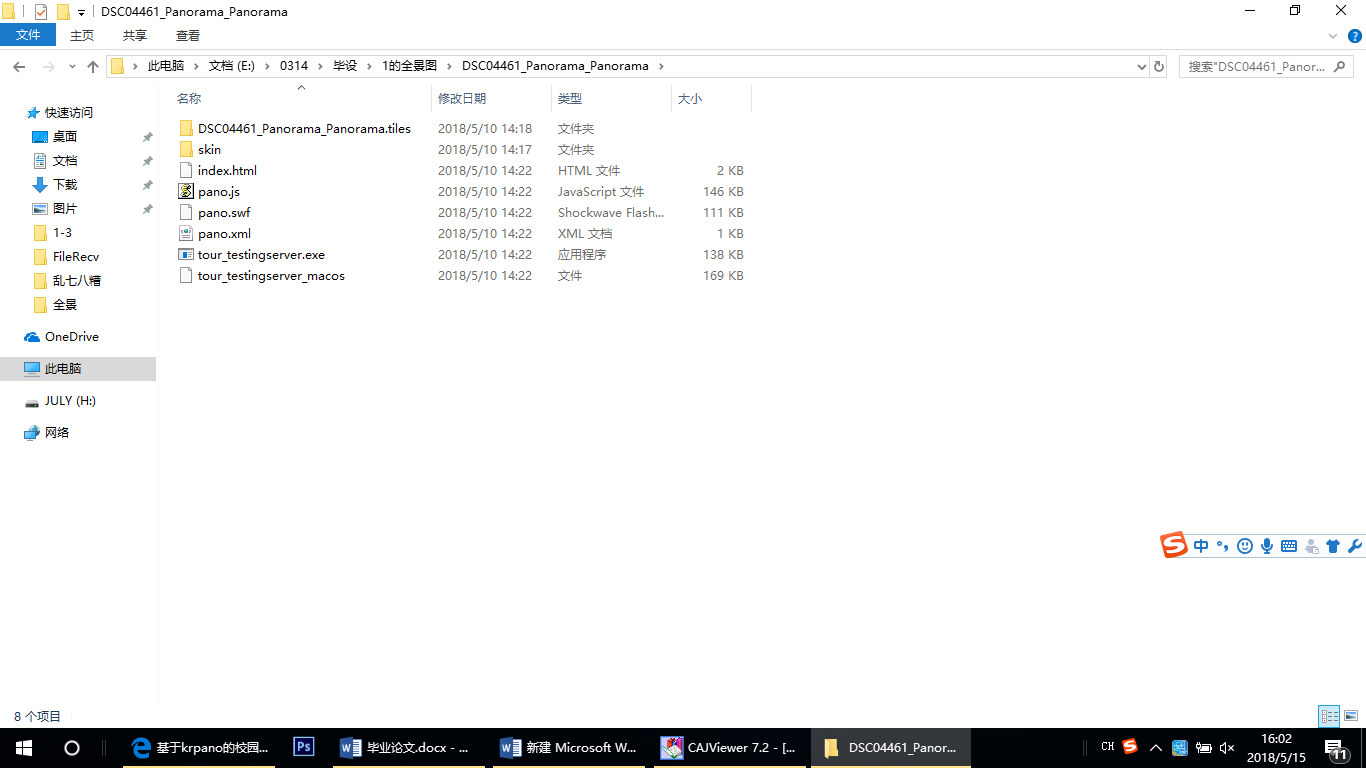The width and height of the screenshot is (1366, 768).
Task: Open the 共享 ribbon tab
Action: tap(135, 35)
